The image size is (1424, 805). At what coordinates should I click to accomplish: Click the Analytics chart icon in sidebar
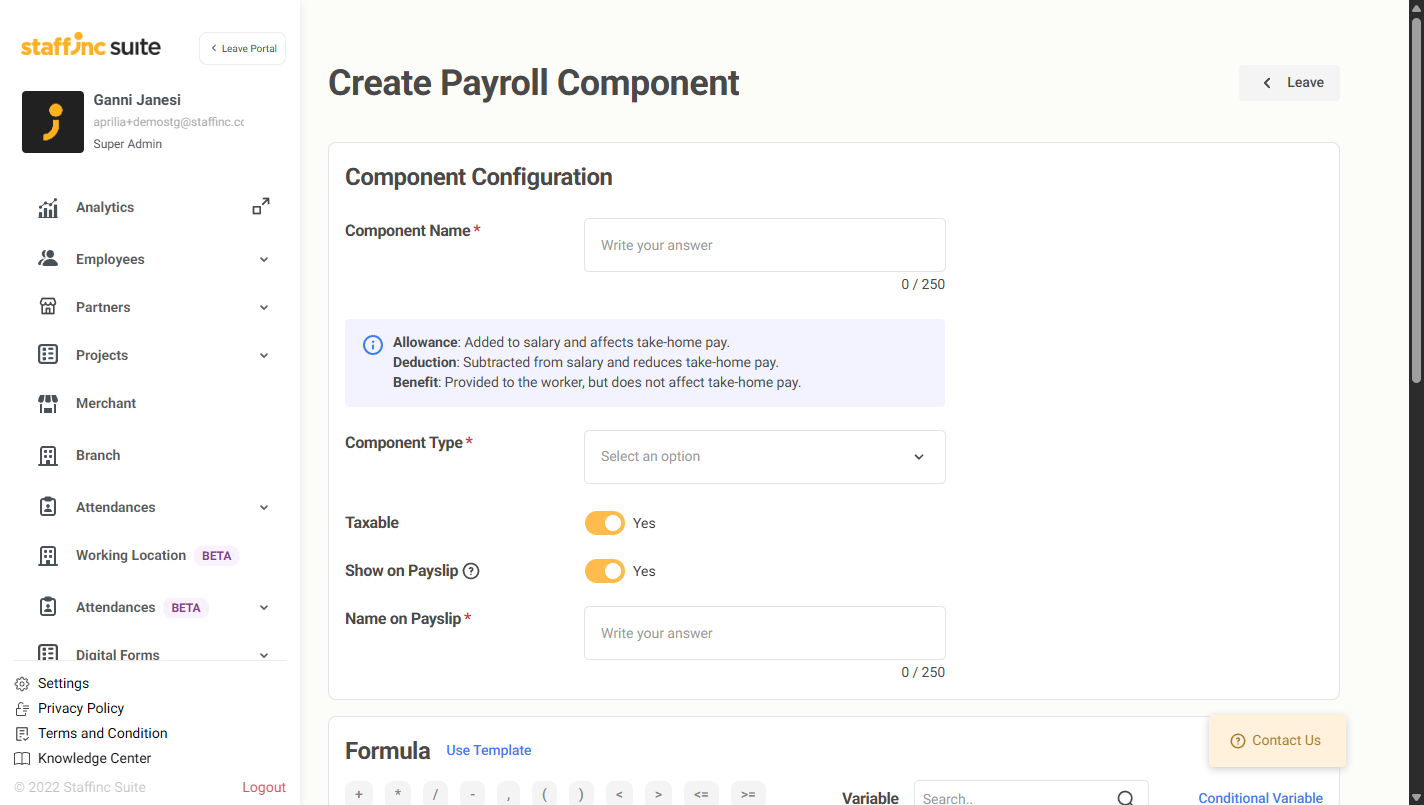48,208
